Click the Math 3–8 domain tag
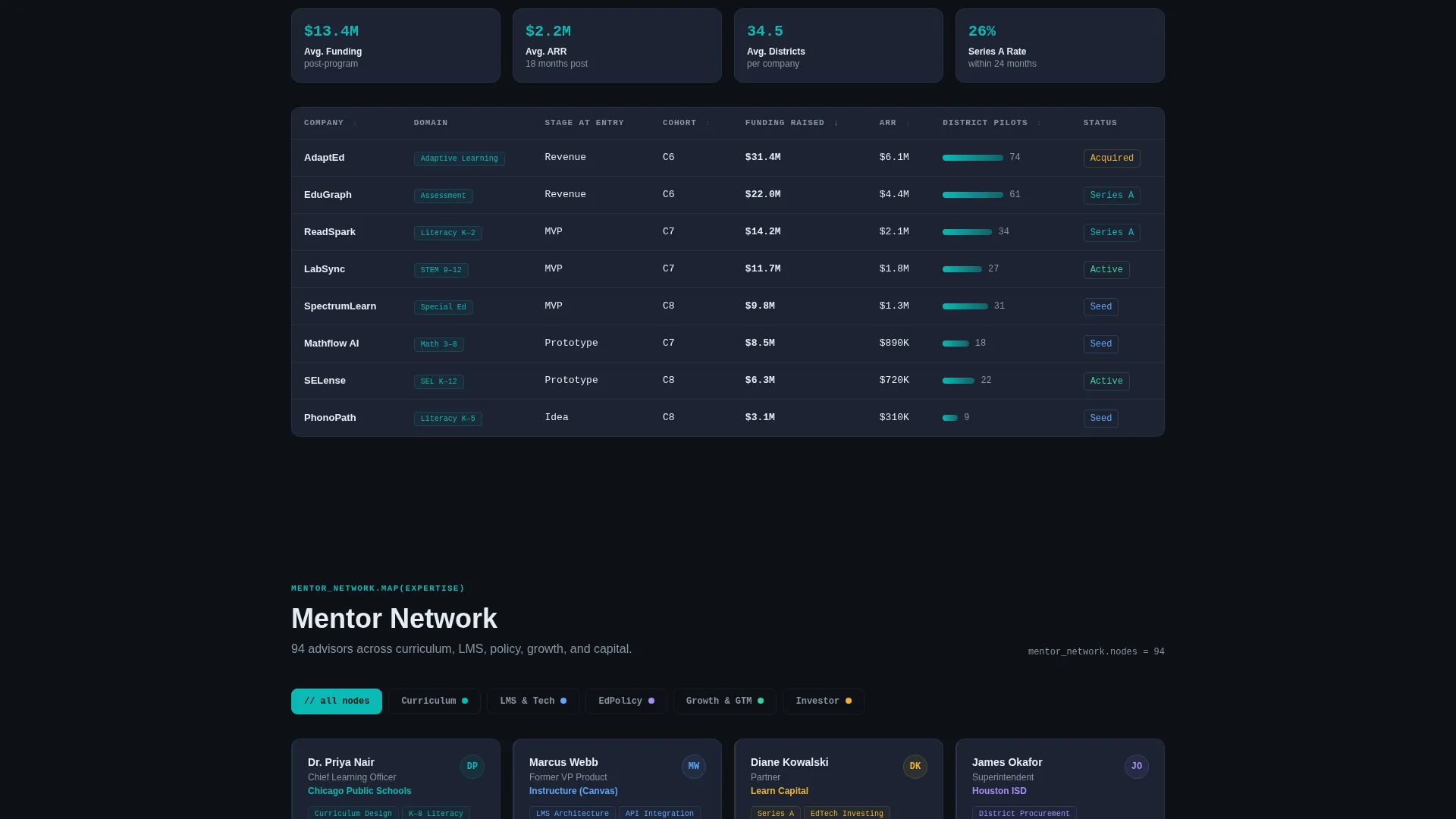 [x=439, y=344]
